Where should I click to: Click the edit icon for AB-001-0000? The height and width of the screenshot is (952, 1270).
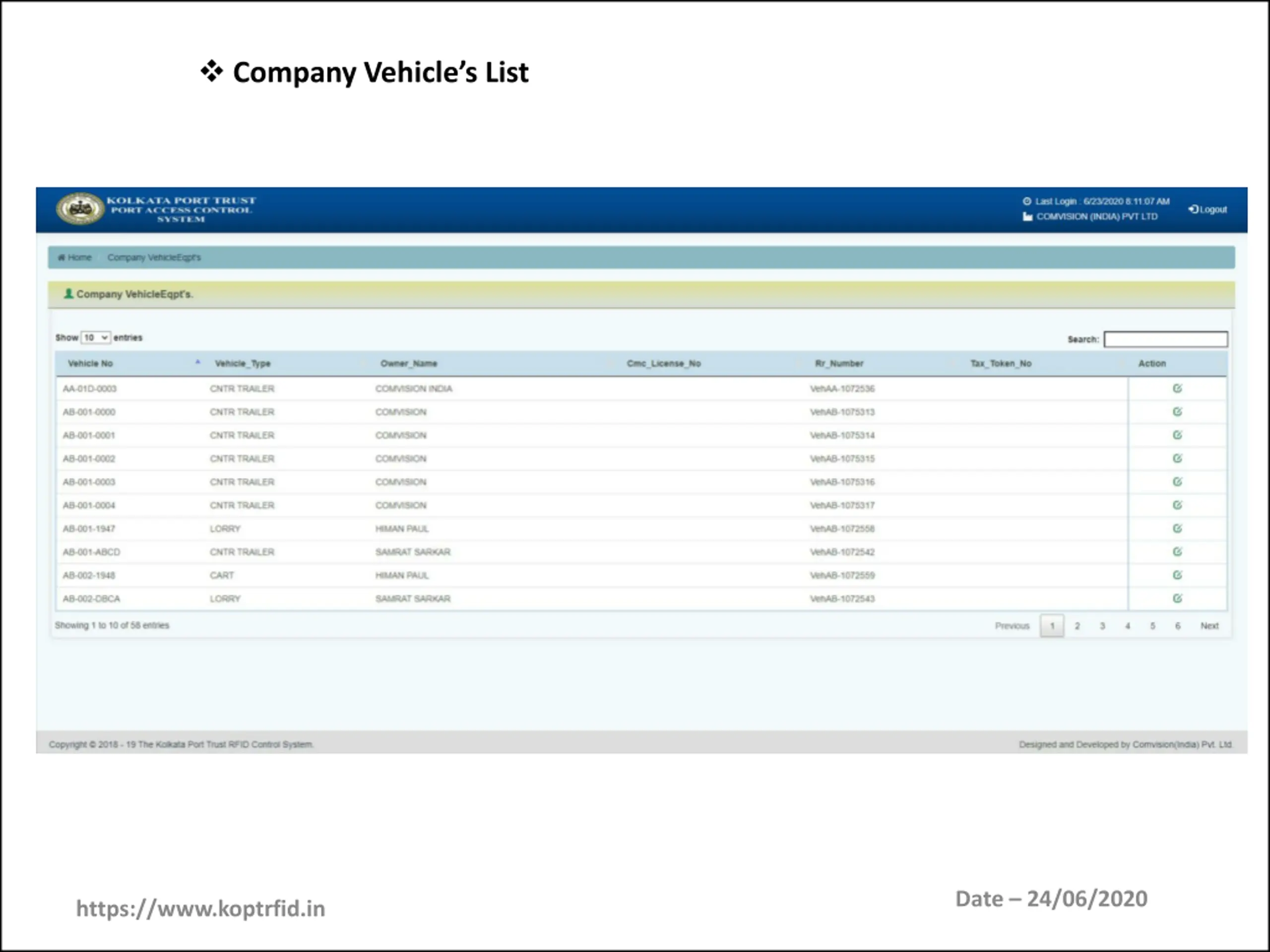1177,412
